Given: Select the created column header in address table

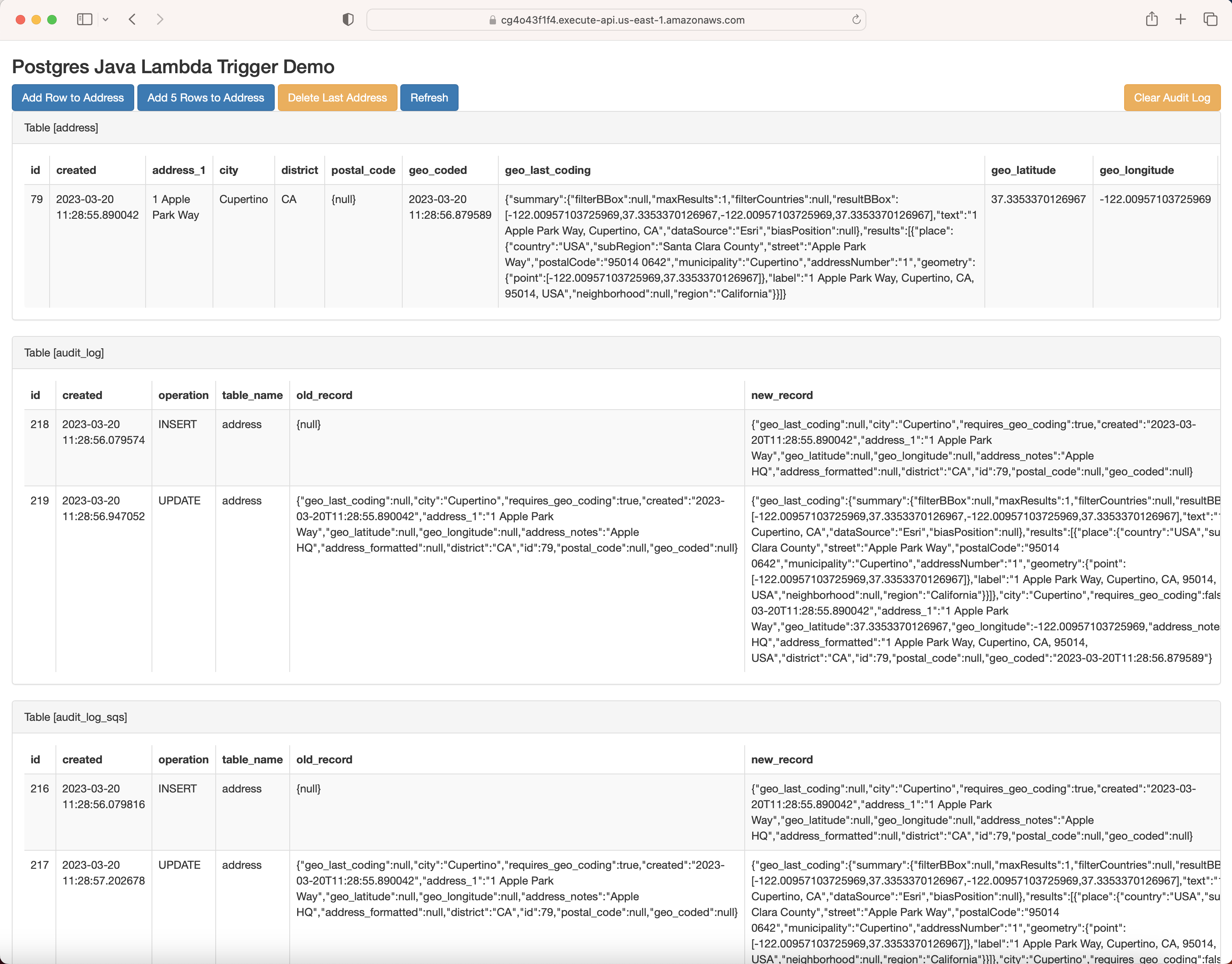Looking at the screenshot, I should pos(76,170).
